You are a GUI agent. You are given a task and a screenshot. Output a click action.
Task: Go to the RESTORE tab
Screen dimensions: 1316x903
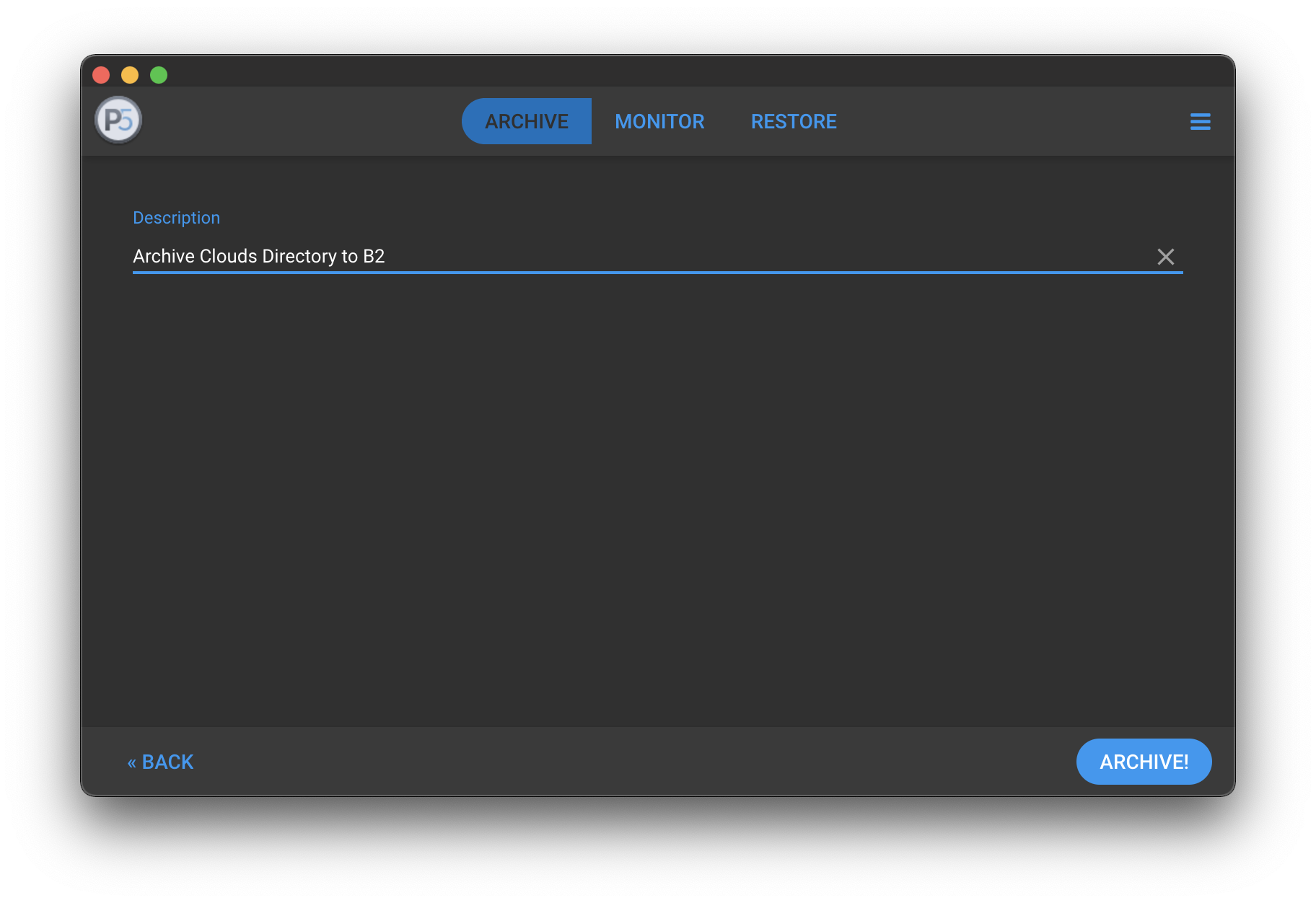(x=794, y=121)
